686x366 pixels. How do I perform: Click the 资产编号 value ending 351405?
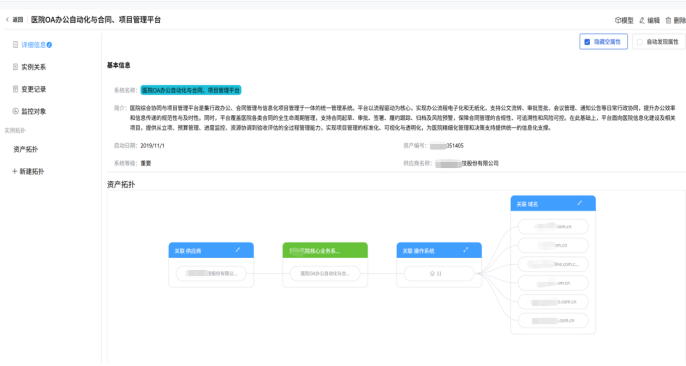point(447,146)
